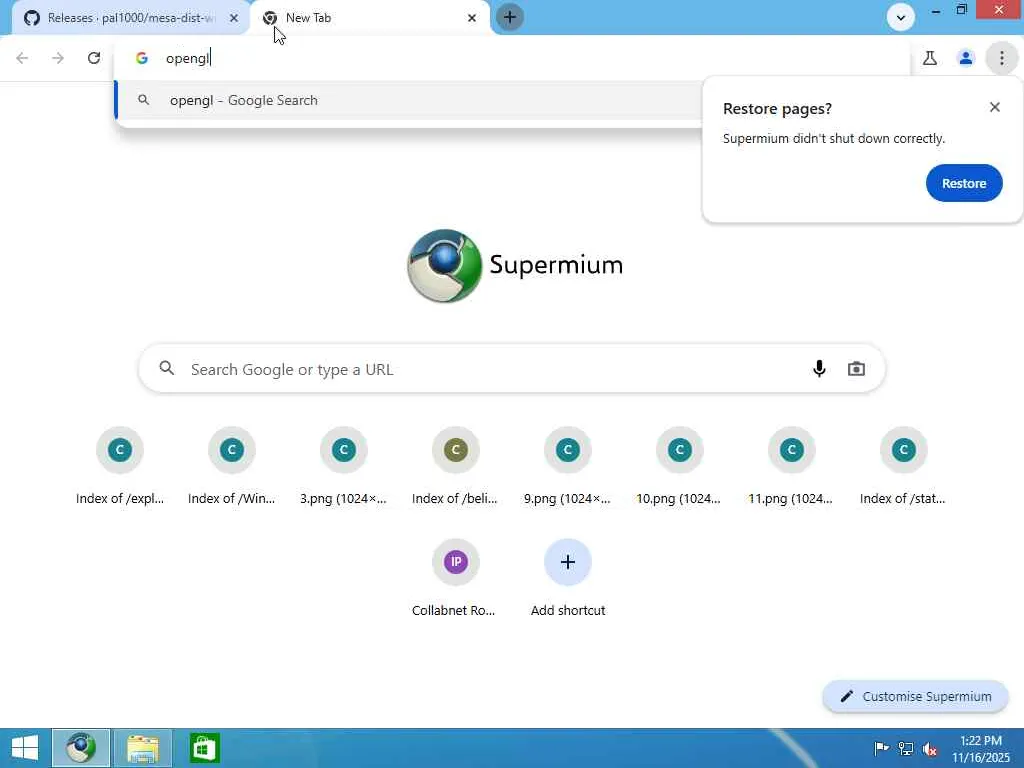
Task: Open the profile avatar button
Action: click(966, 58)
